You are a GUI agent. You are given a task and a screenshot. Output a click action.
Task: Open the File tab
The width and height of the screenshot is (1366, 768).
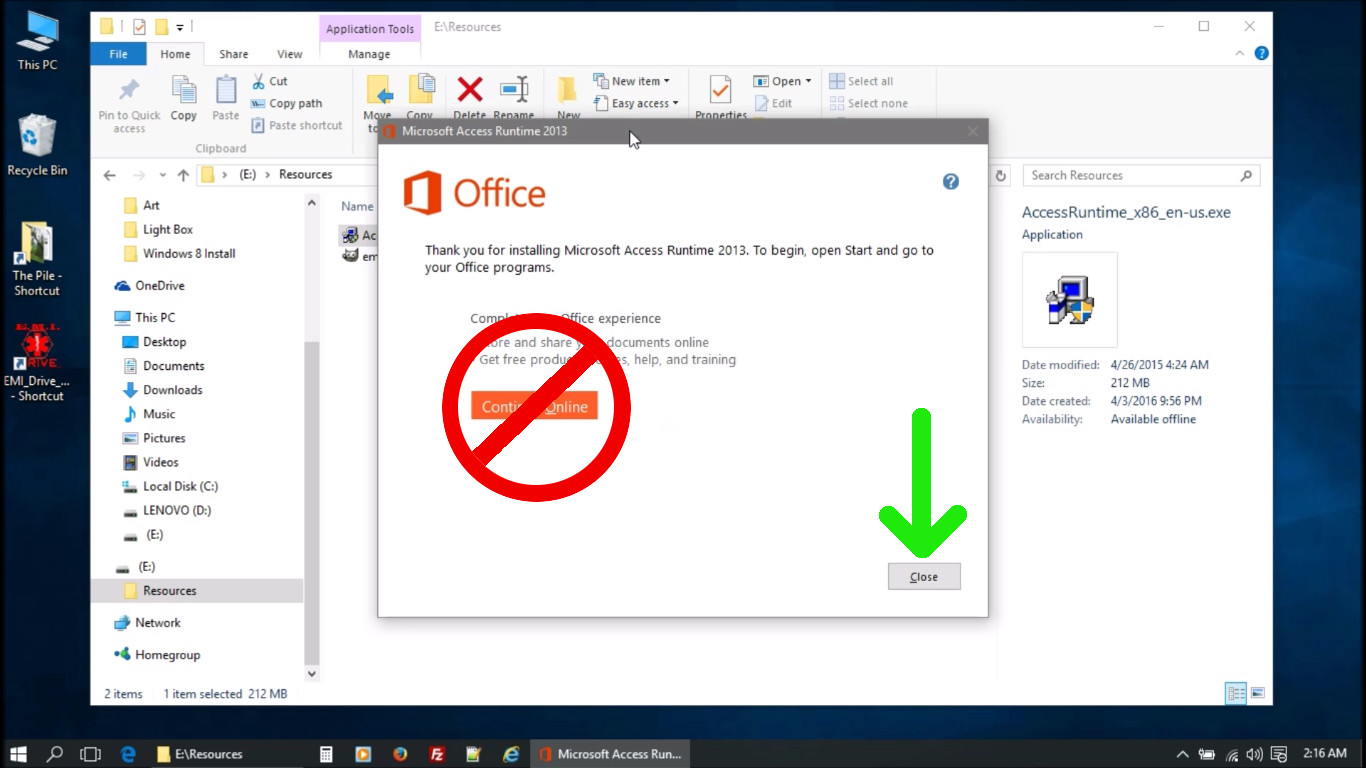pos(118,54)
